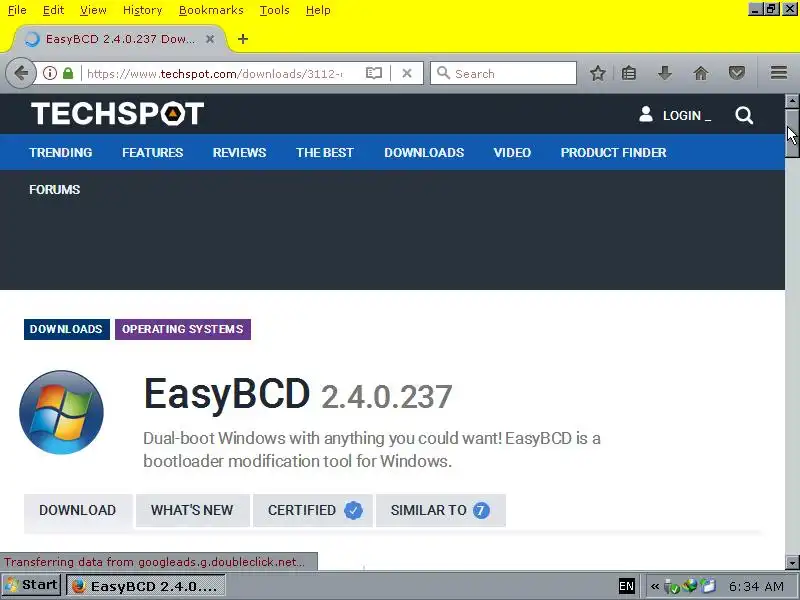This screenshot has width=800, height=600.
Task: Click the TechSpot site search magnifier
Action: (x=744, y=115)
